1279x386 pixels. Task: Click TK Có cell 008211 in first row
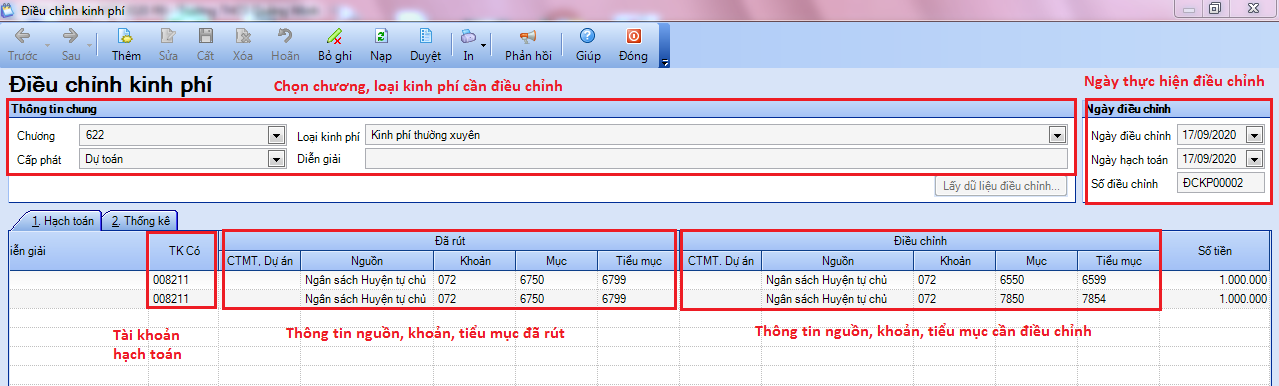(x=184, y=280)
